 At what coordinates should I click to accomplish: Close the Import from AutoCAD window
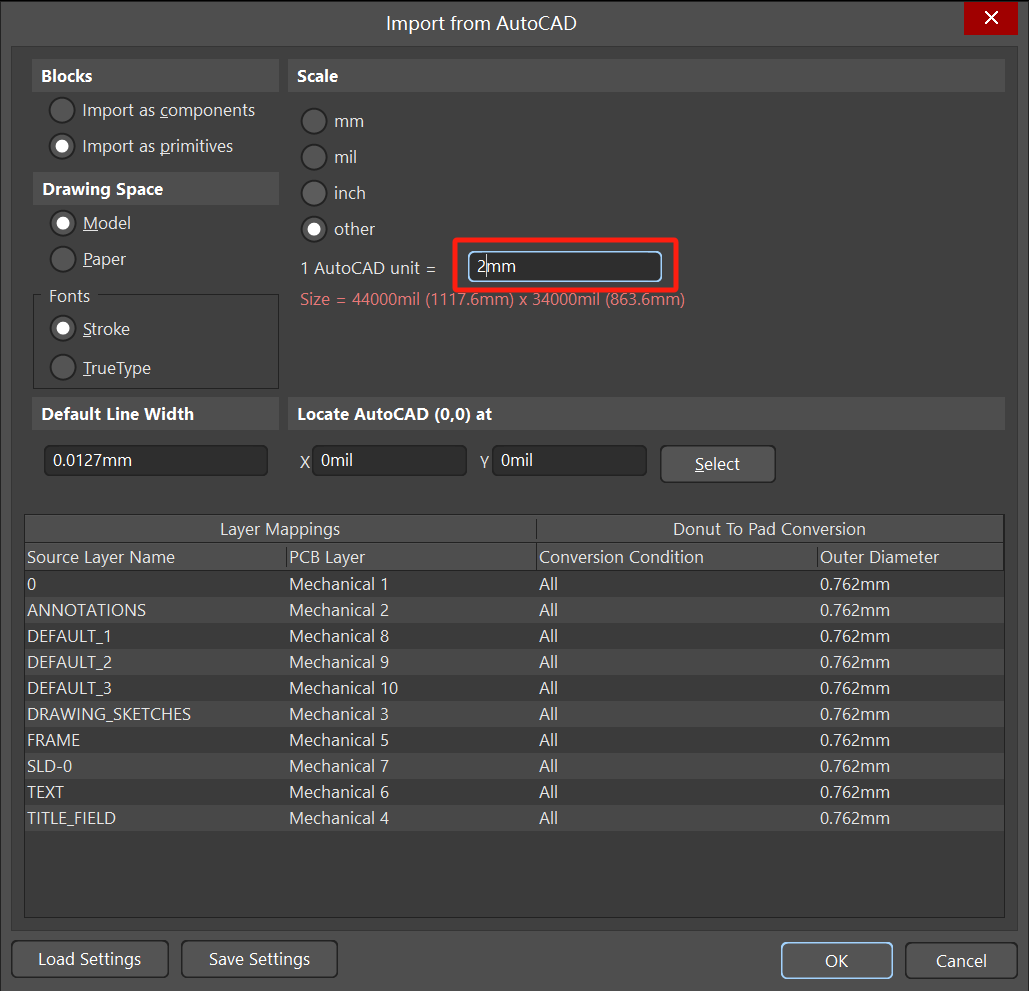click(991, 18)
